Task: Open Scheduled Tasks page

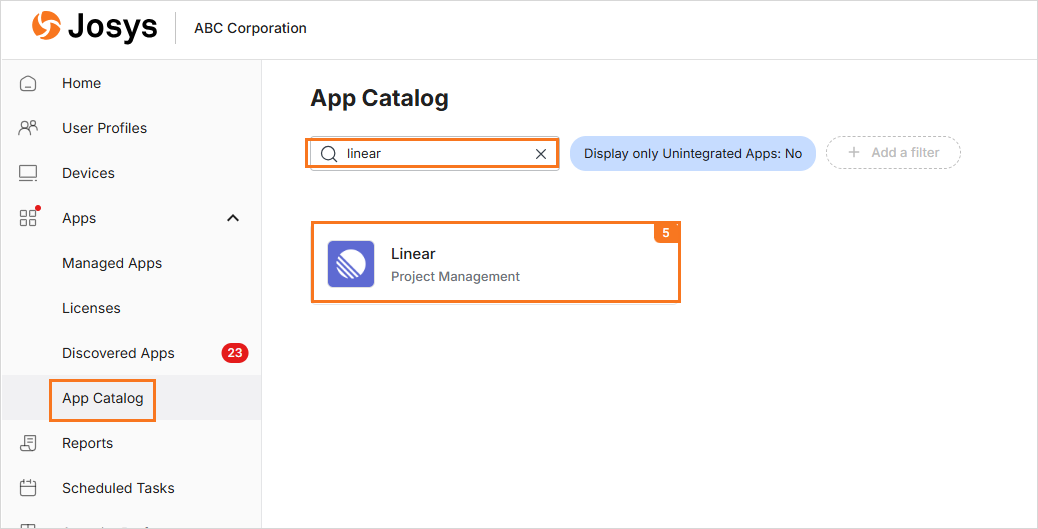Action: (118, 488)
